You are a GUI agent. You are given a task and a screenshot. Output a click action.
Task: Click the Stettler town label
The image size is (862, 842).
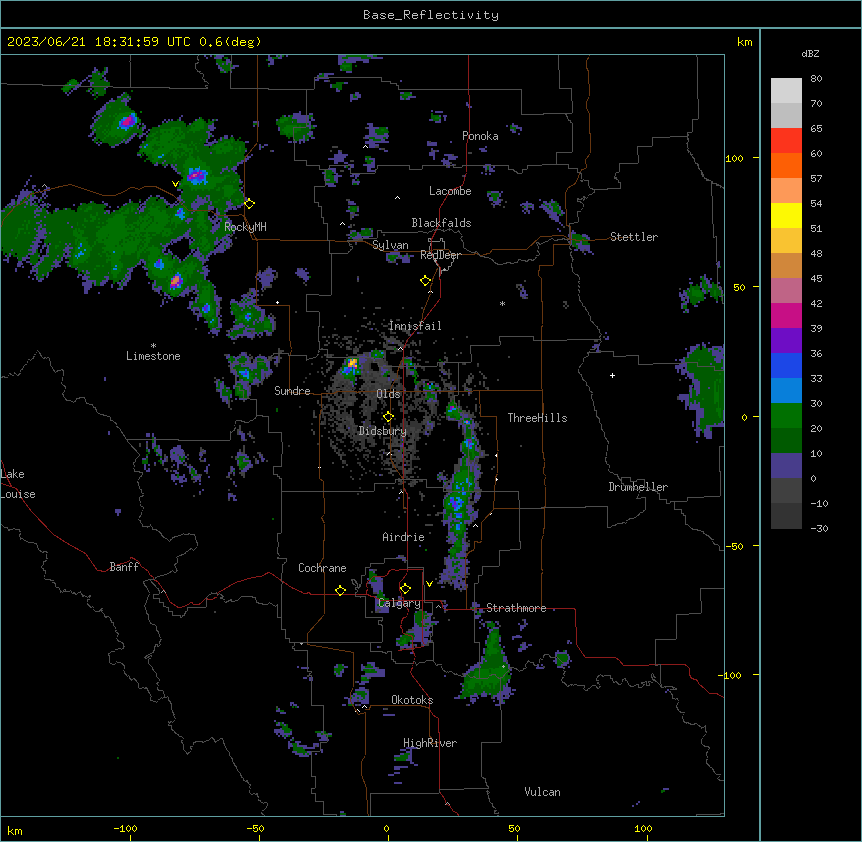(x=634, y=237)
